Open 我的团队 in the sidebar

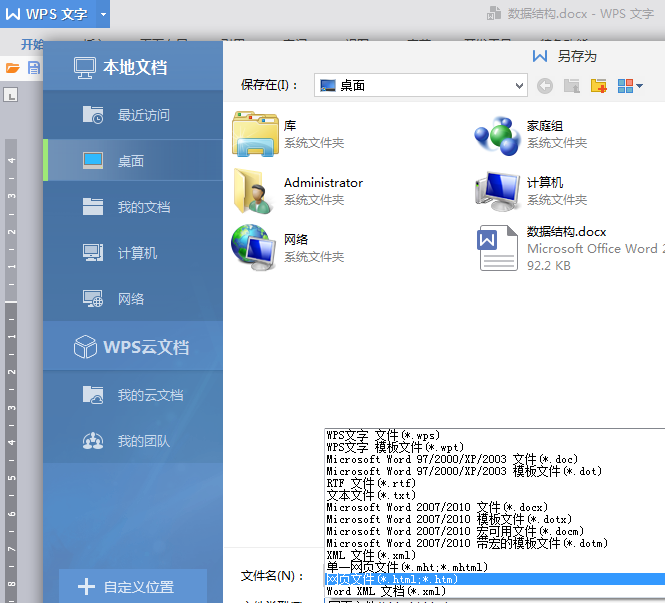[x=133, y=441]
